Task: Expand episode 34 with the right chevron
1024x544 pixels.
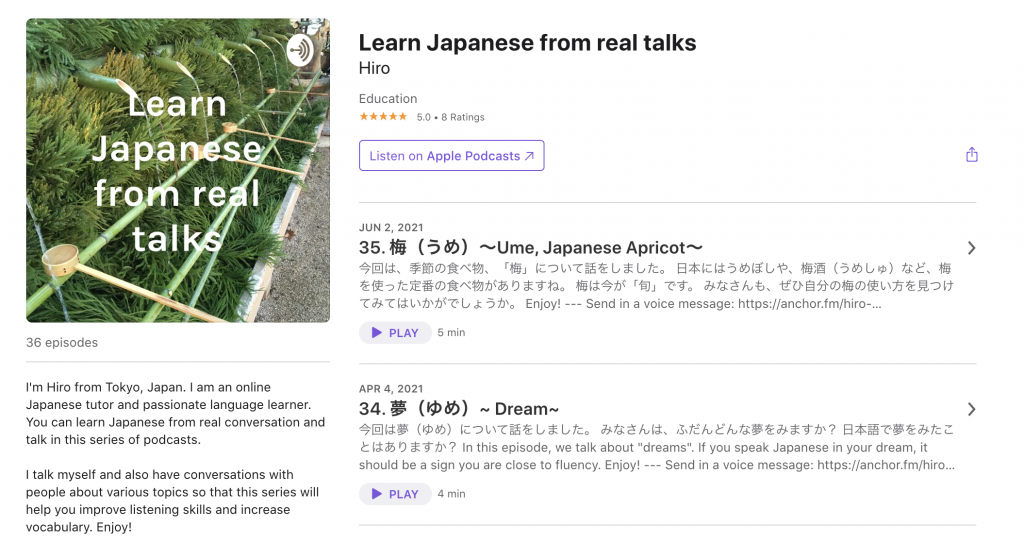Action: pos(971,409)
